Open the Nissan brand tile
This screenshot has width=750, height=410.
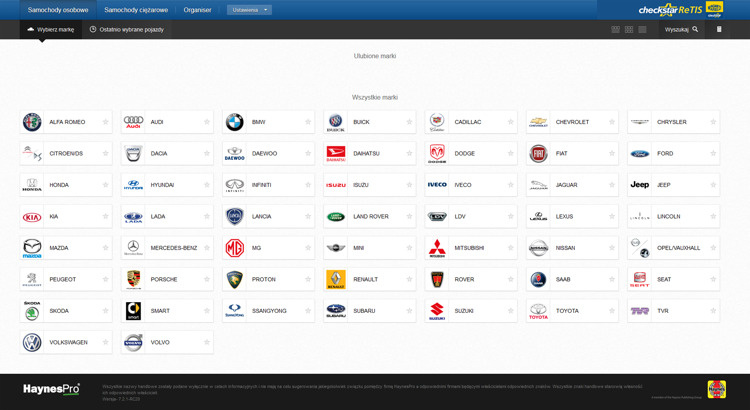[x=572, y=248]
